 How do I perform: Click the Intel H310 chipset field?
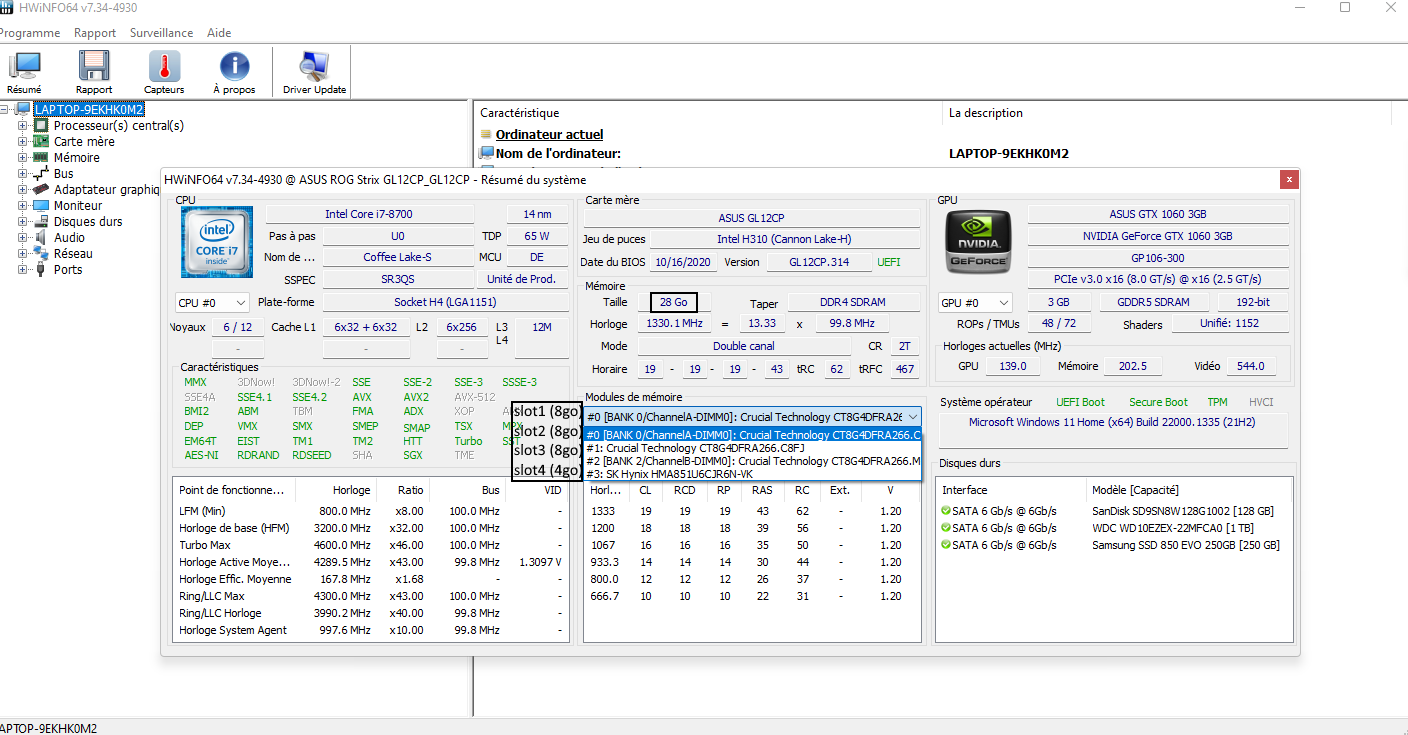(x=786, y=240)
